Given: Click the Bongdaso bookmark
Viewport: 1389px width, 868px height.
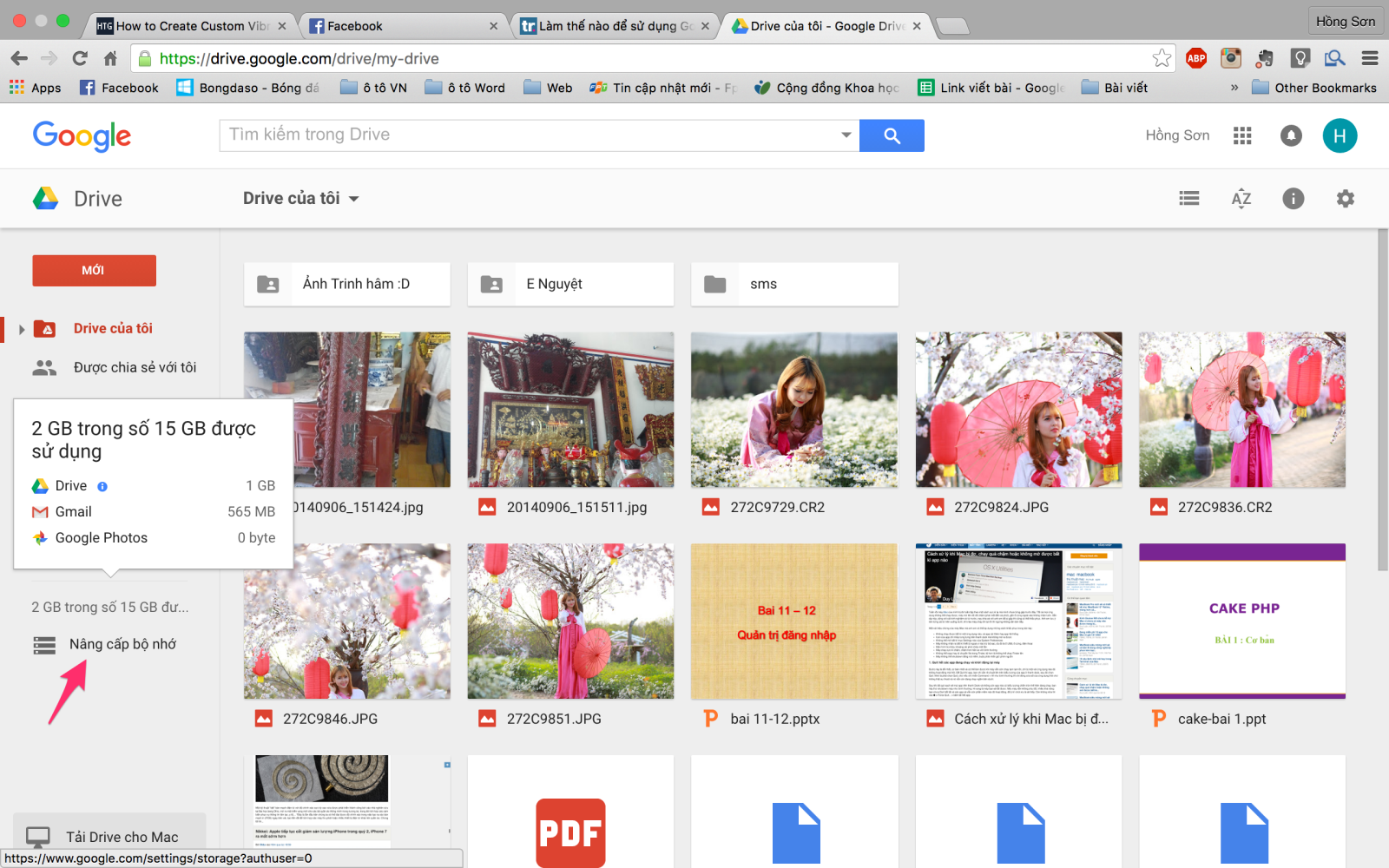Looking at the screenshot, I should pos(248,87).
